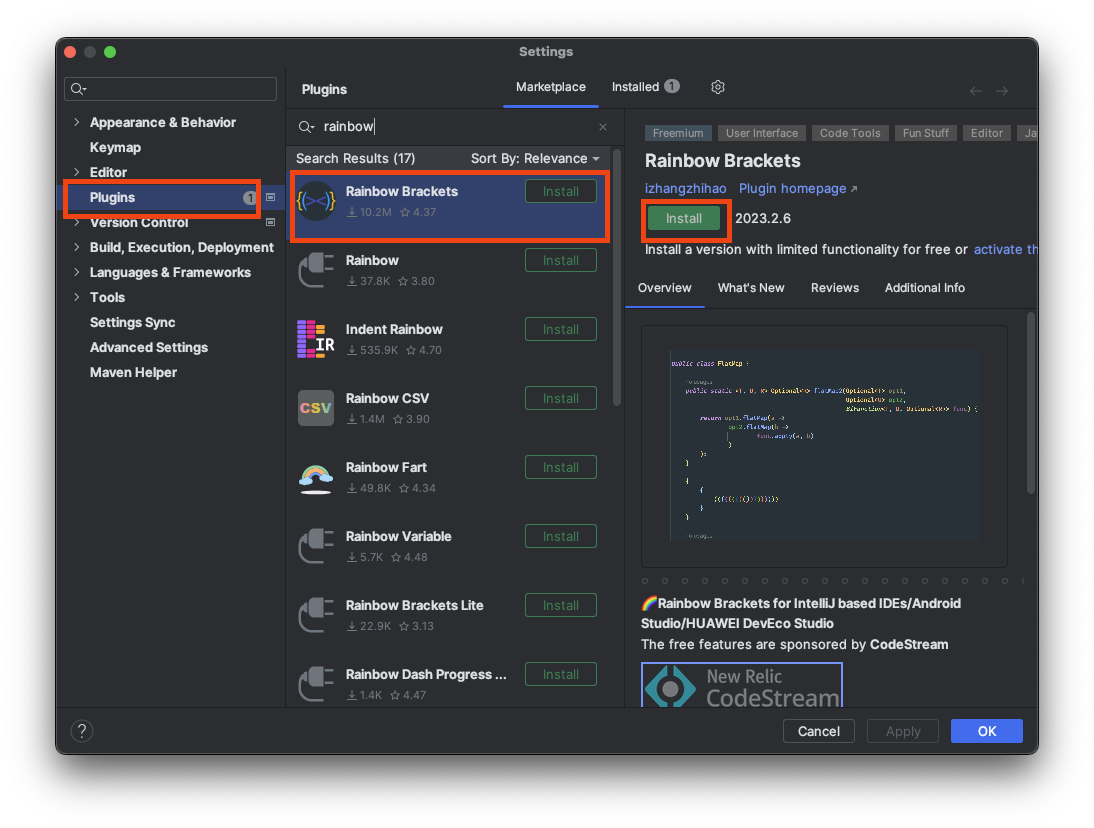Click the search results list scrollbar
1094x828 pixels.
click(x=617, y=277)
